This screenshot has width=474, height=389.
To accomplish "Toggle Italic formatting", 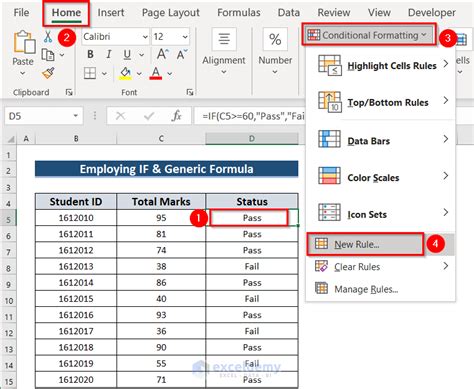I will click(108, 54).
